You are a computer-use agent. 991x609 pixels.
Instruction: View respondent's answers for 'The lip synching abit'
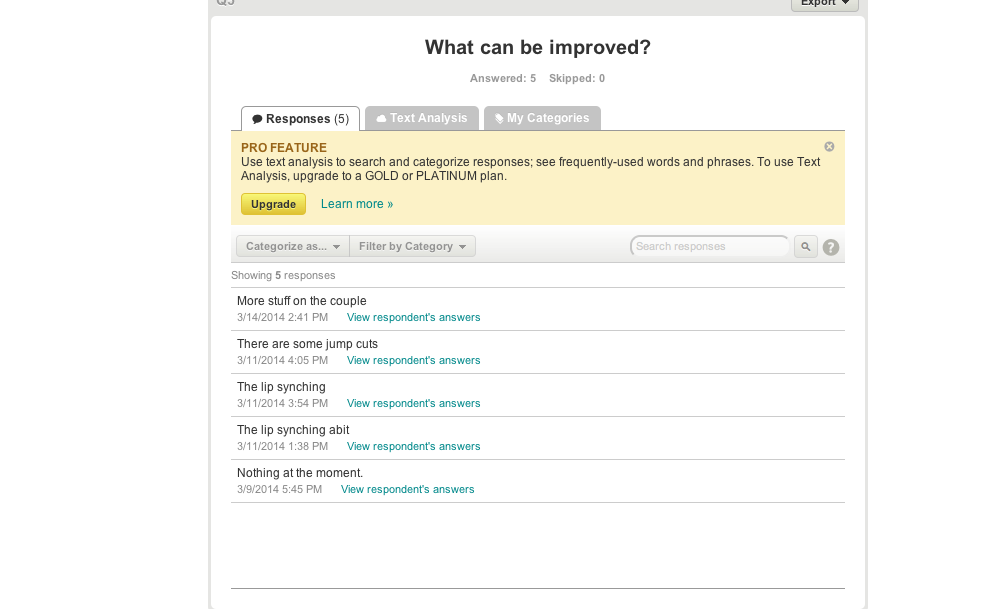coord(413,447)
